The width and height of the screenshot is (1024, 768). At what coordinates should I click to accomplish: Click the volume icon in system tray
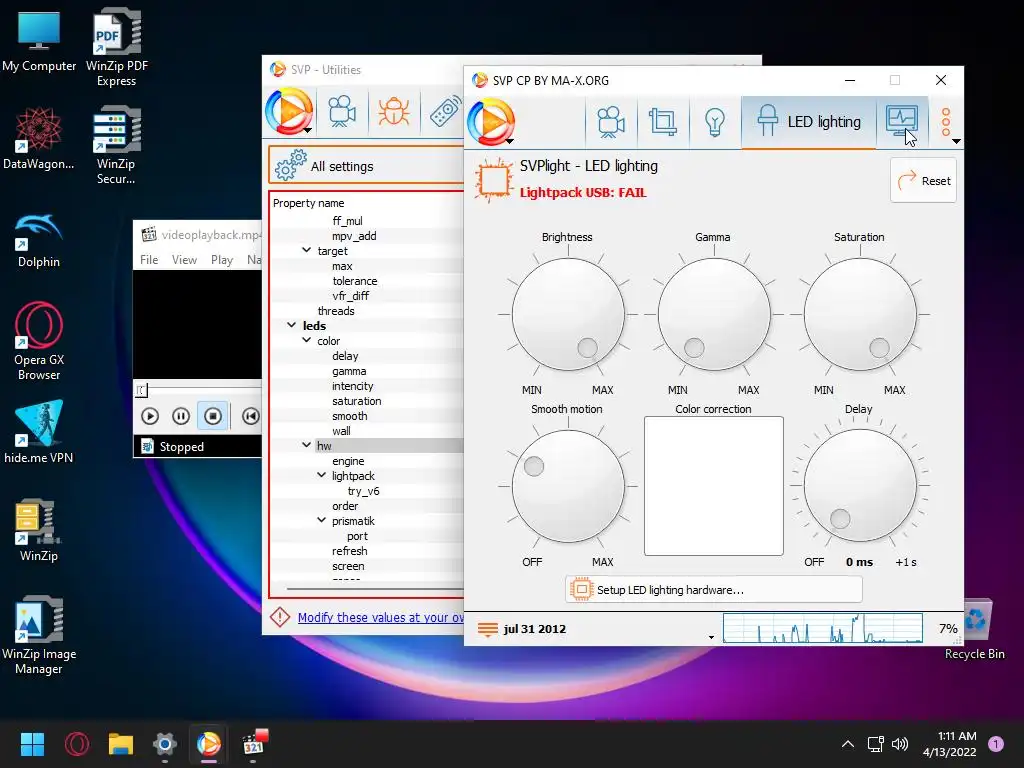tap(900, 744)
